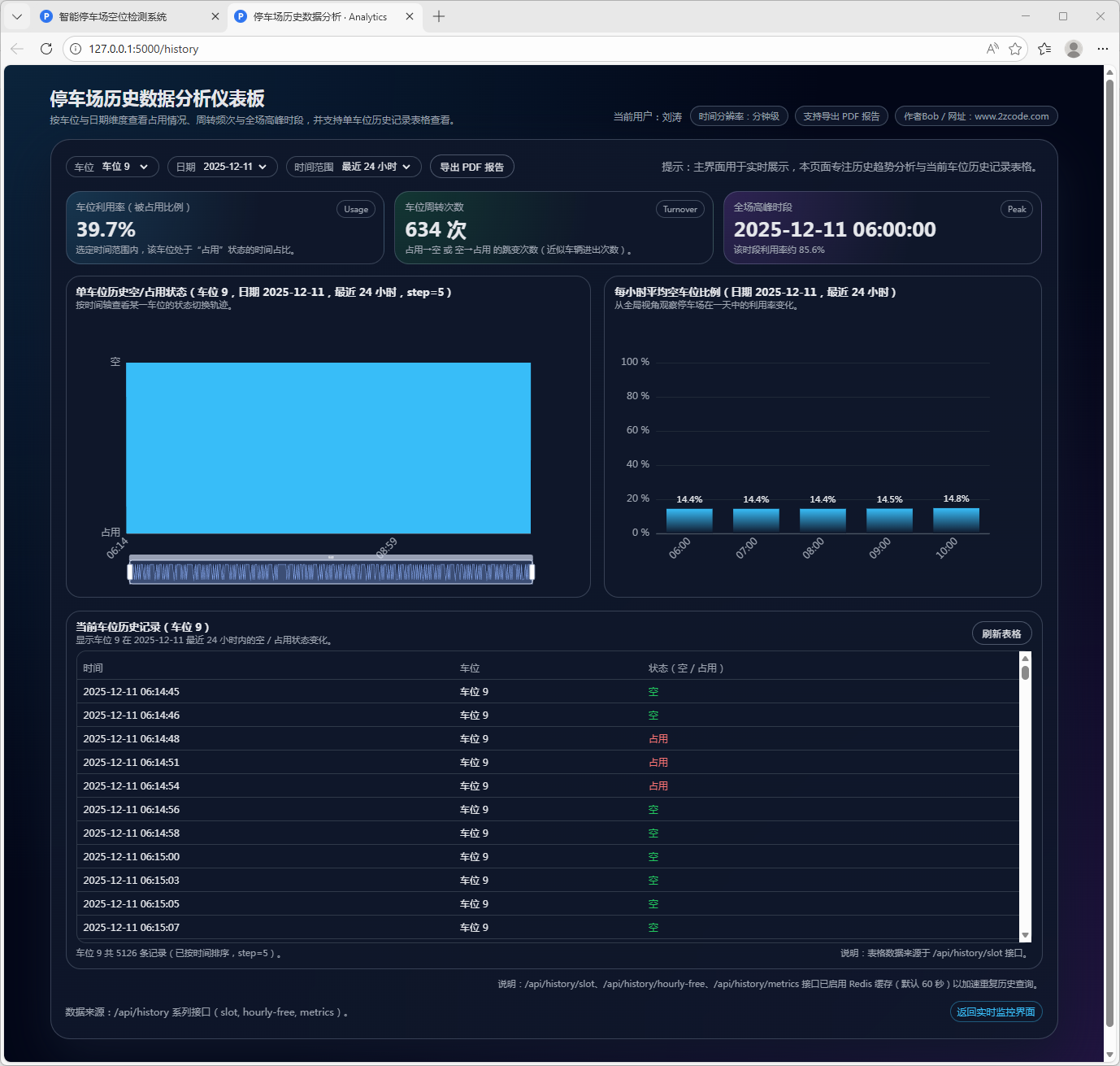Screen dimensions: 1120x1066
Task: Click the chart zoom slider left handle
Action: pyautogui.click(x=130, y=572)
